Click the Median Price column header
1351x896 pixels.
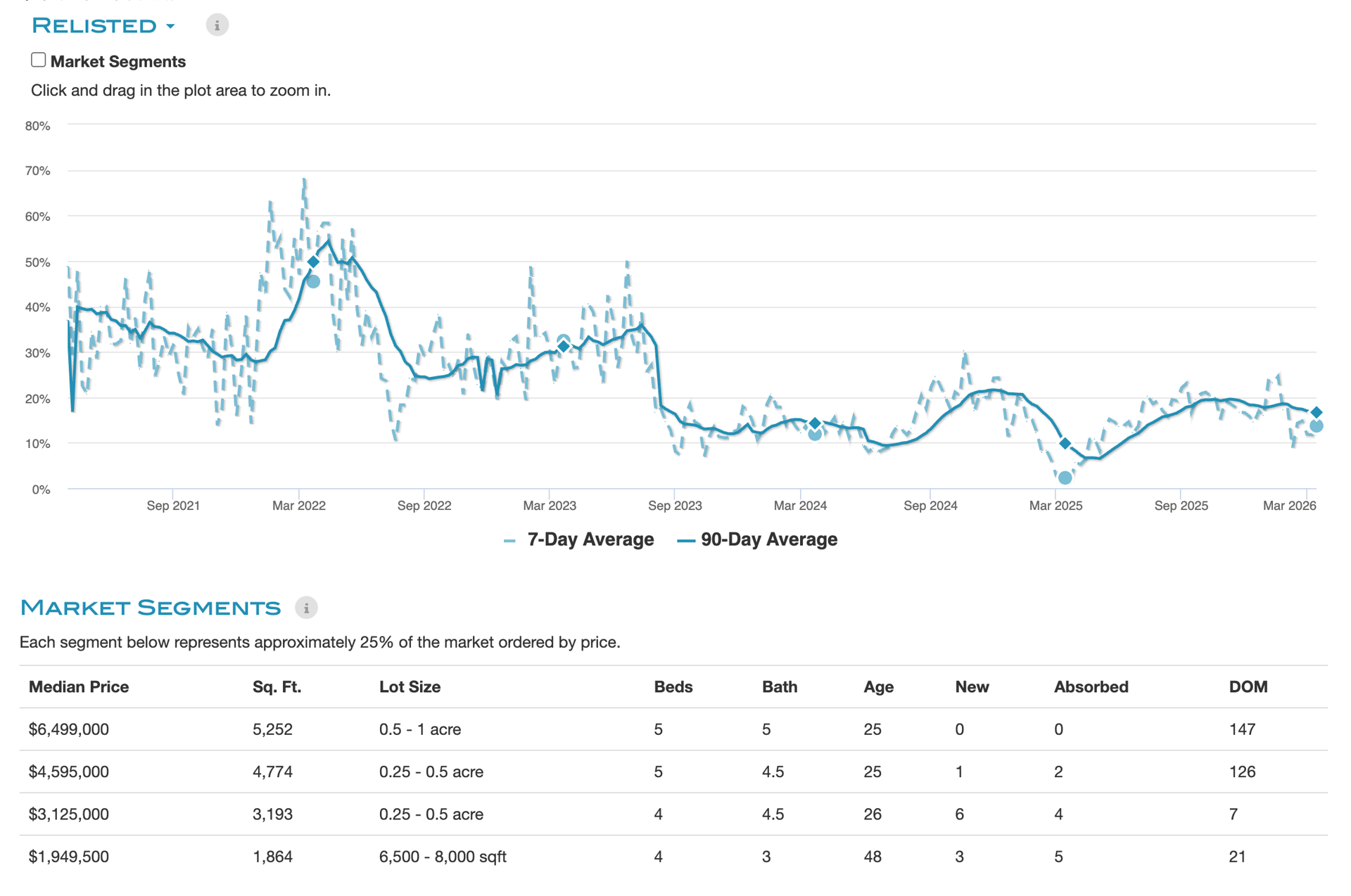tap(79, 687)
